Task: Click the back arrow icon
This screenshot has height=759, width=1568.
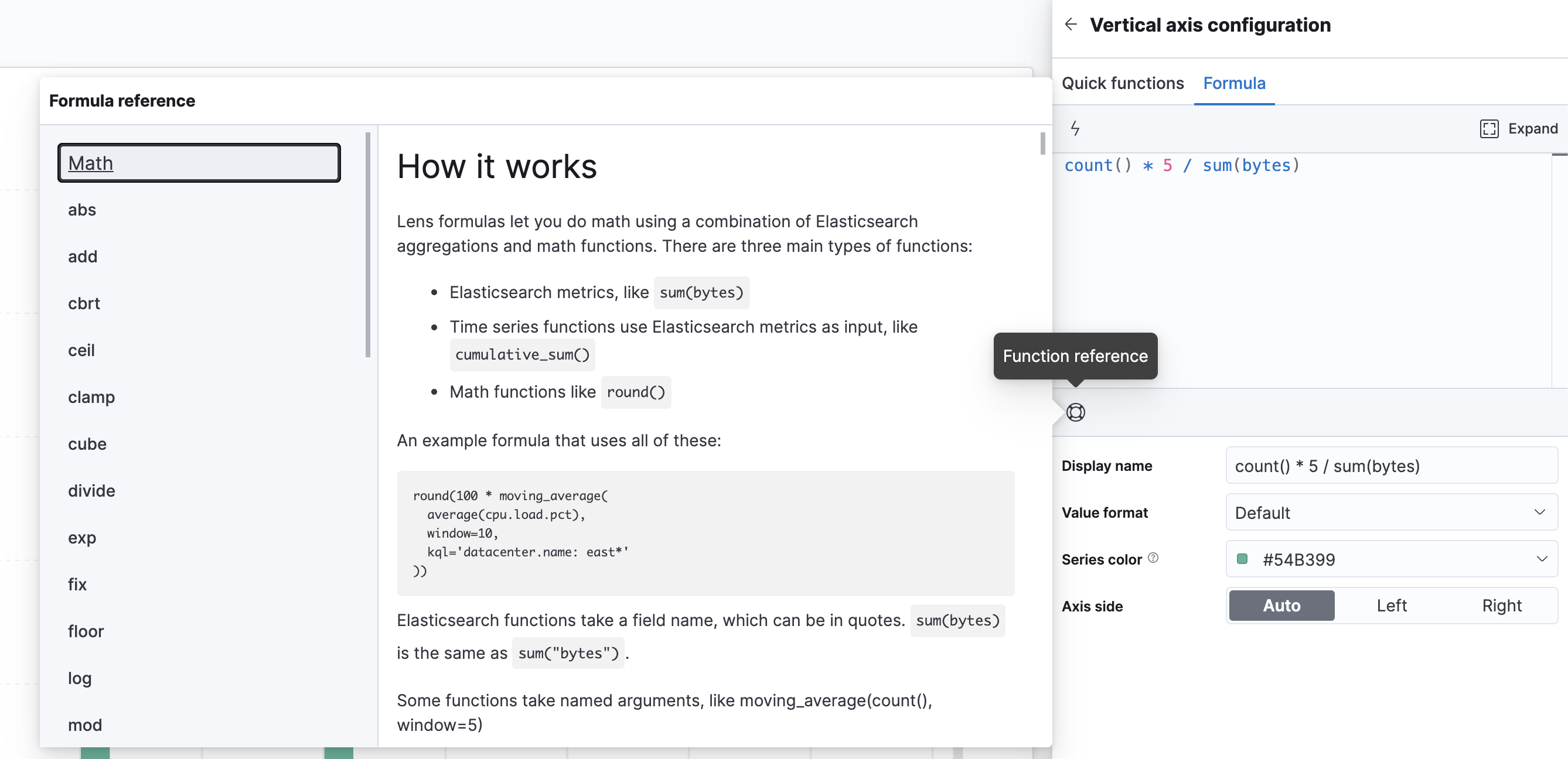Action: [1071, 25]
